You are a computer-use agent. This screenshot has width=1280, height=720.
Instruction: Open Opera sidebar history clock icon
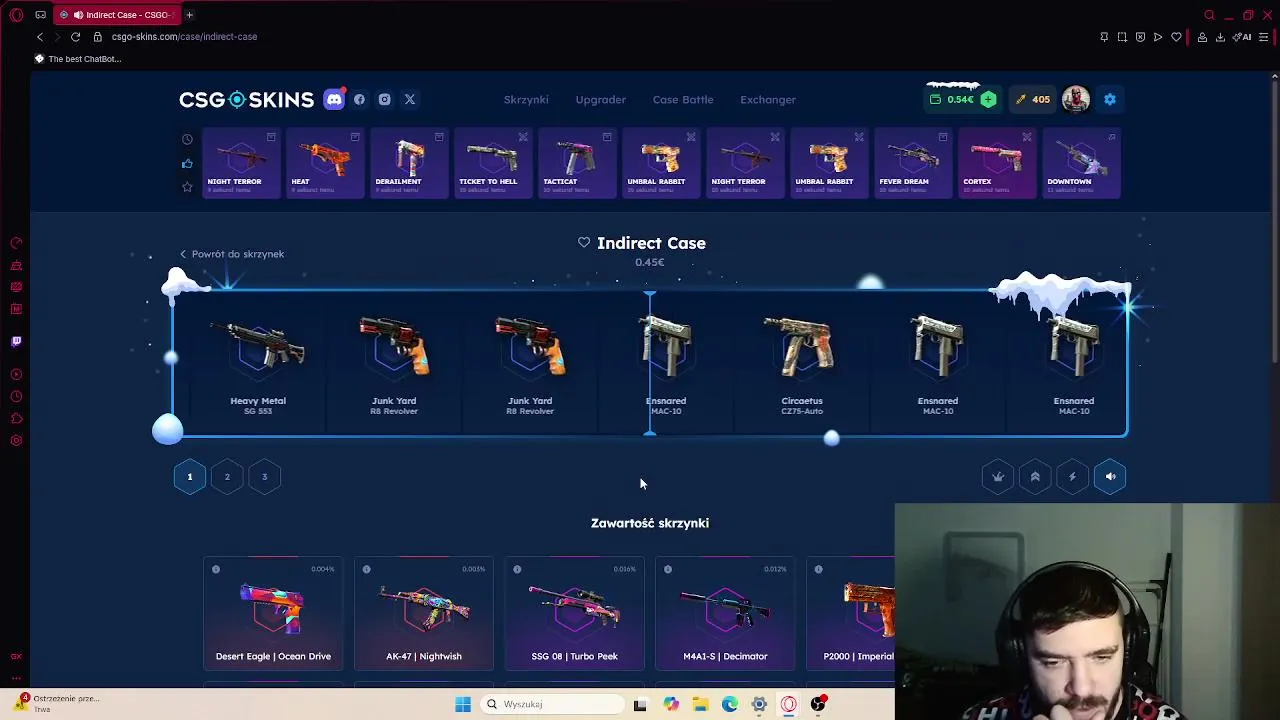16,396
